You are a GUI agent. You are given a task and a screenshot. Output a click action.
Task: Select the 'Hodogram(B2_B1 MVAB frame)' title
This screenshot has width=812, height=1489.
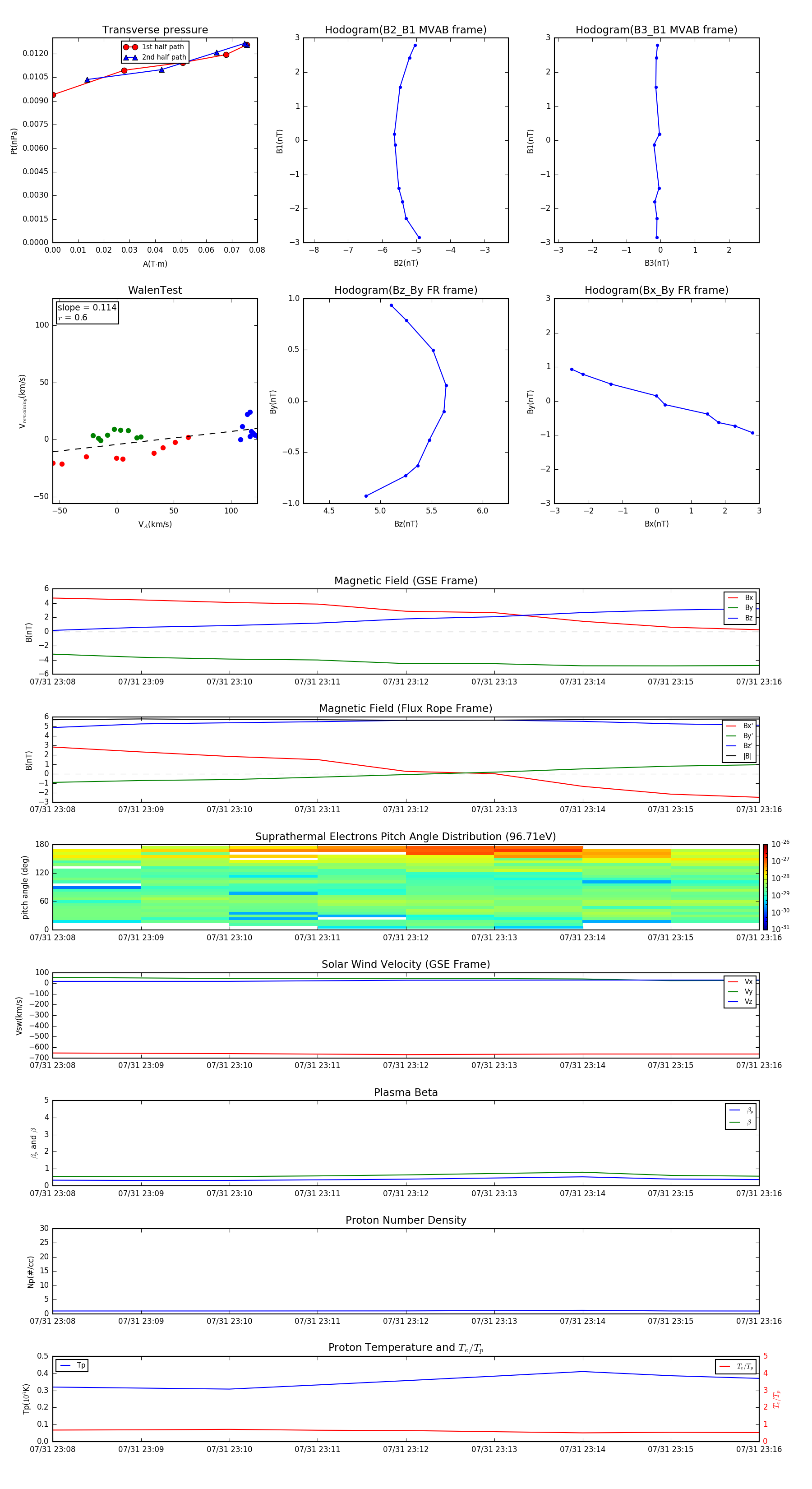[x=405, y=30]
